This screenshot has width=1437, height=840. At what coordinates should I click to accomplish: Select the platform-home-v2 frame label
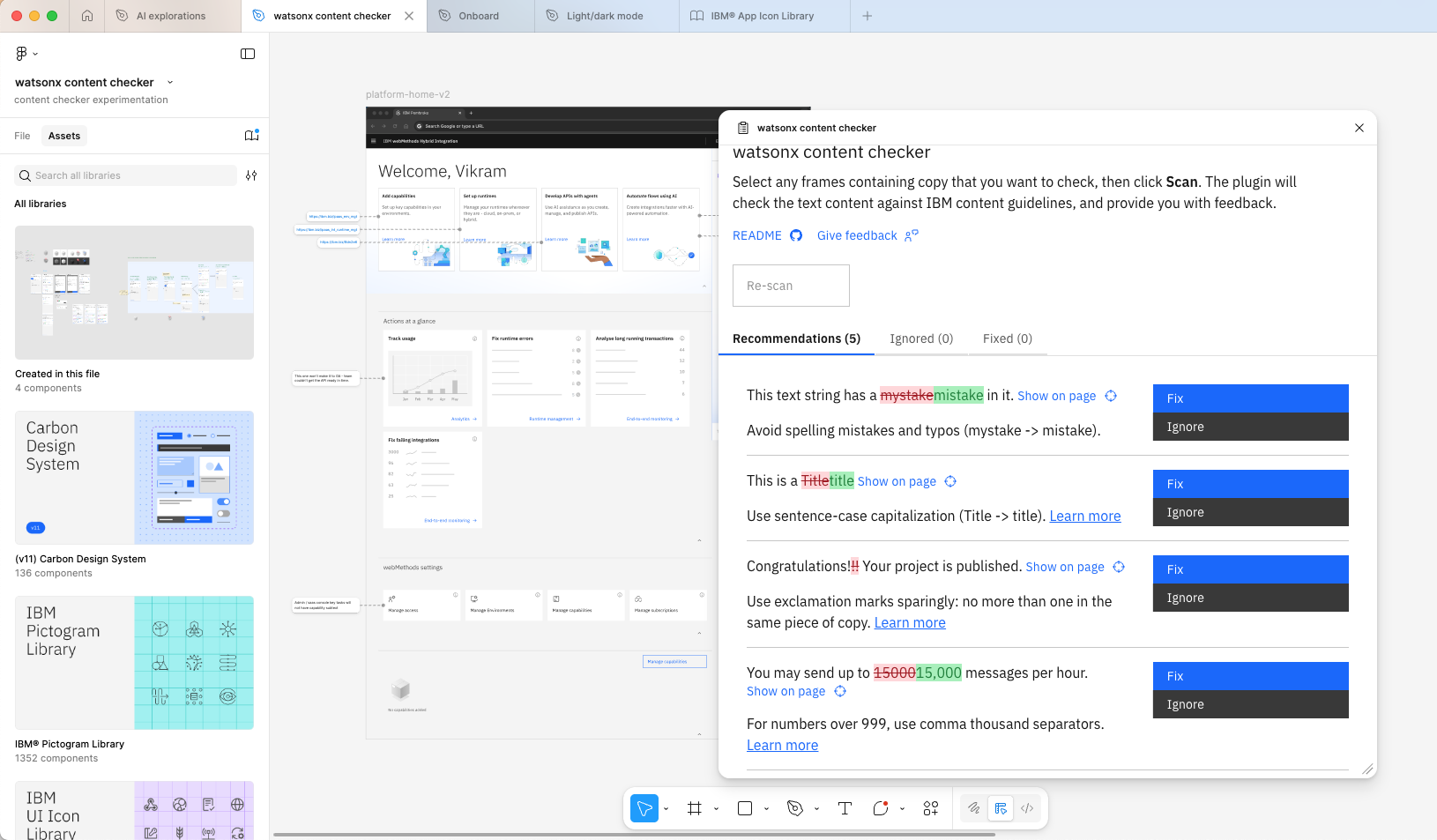coord(408,94)
